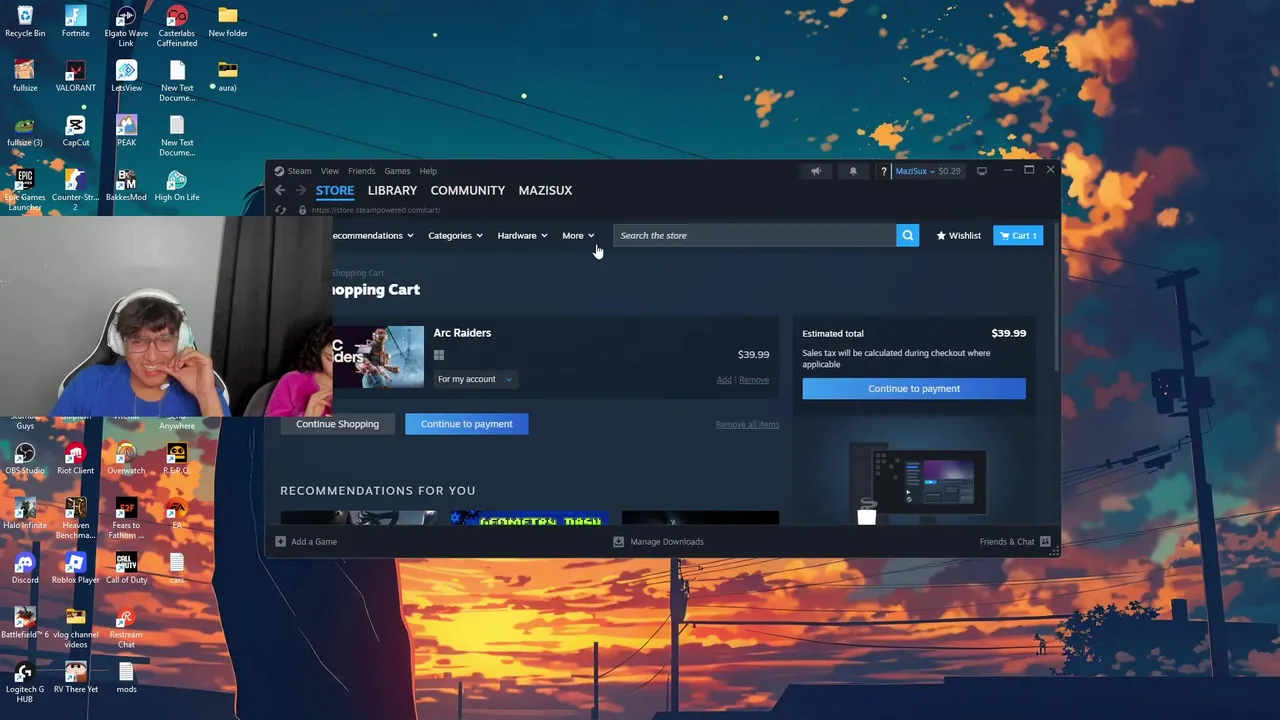Screen dimensions: 1280x720
Task: Click the Add a Game plus icon
Action: (280, 542)
